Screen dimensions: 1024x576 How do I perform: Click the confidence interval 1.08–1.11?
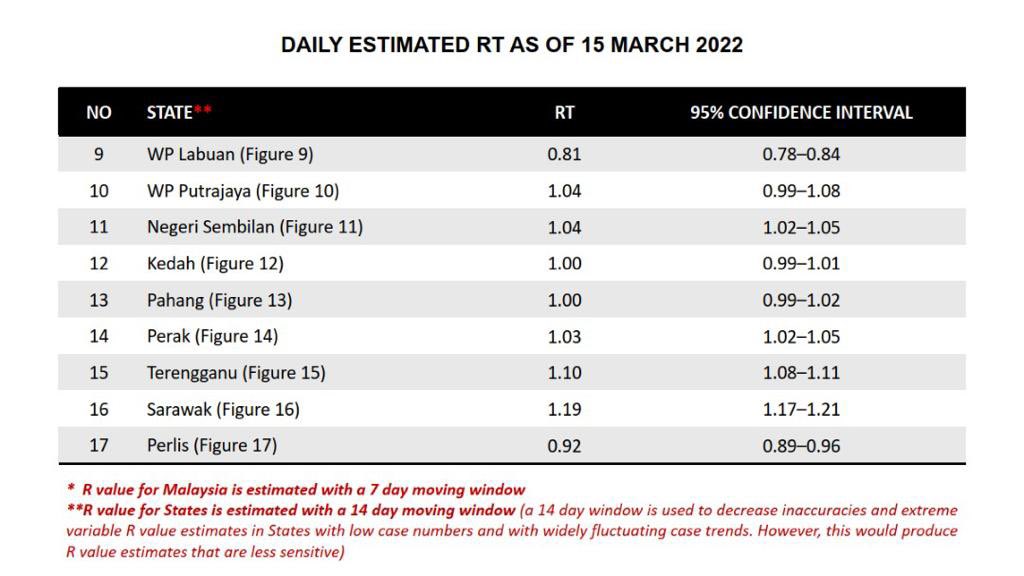coord(801,373)
